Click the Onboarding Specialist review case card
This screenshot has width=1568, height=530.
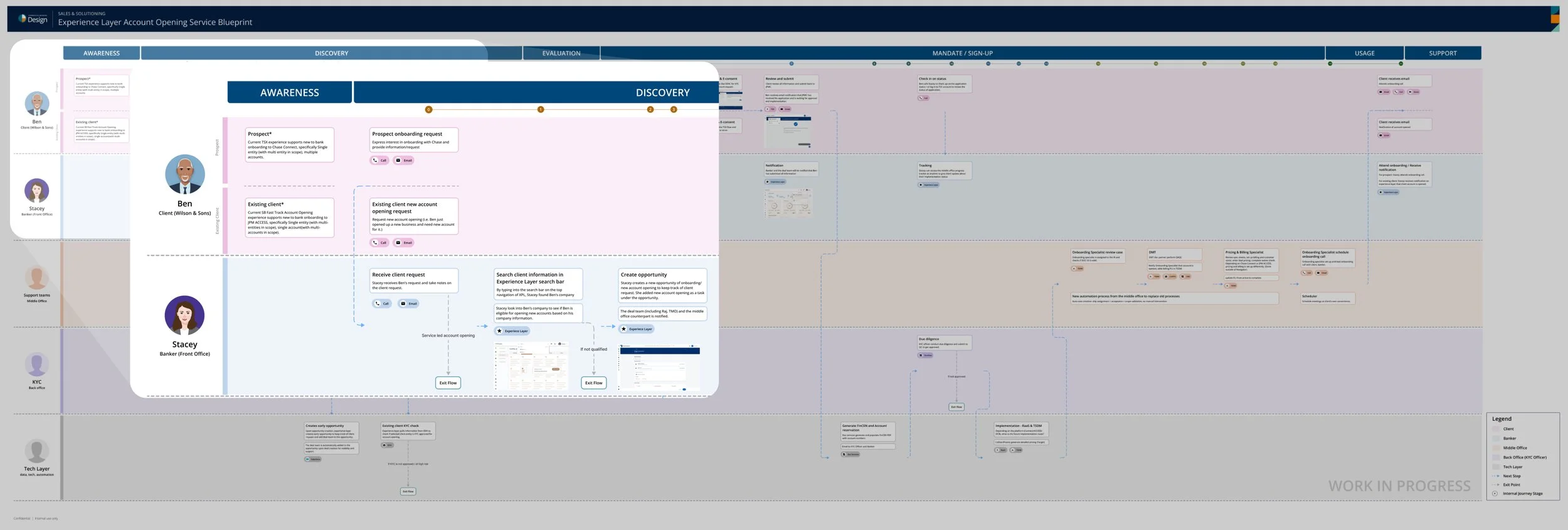tap(1098, 256)
